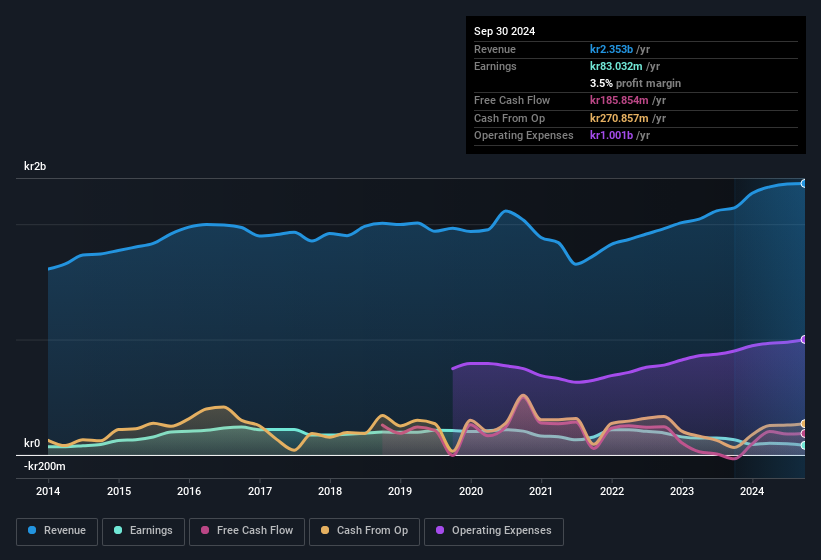This screenshot has width=821, height=560.
Task: Click the kr185.854m free cash flow value
Action: 619,100
